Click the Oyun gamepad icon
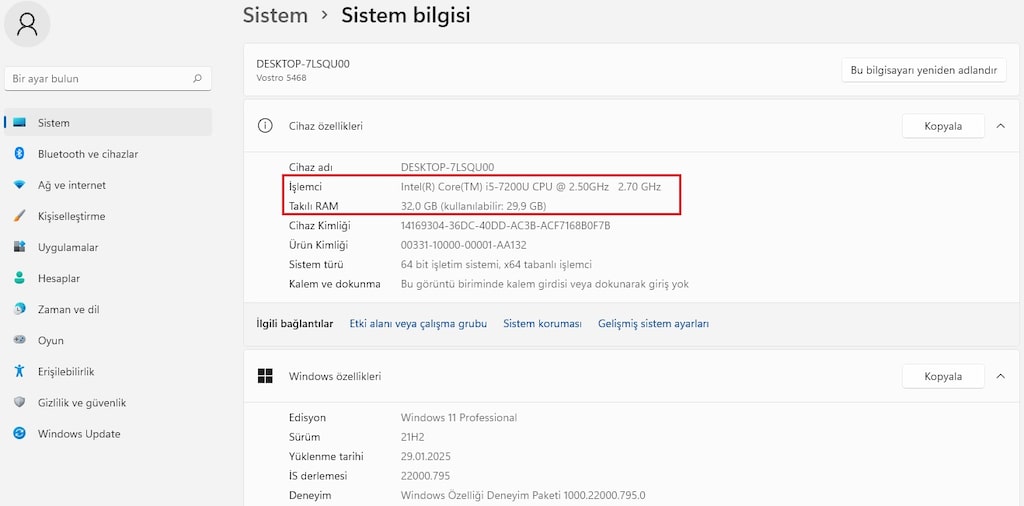Screen dimensions: 1024x506 click(19, 340)
